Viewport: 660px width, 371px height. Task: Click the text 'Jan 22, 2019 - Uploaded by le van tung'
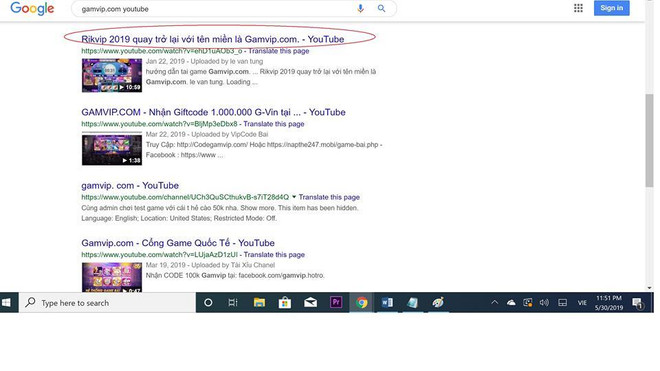point(204,61)
